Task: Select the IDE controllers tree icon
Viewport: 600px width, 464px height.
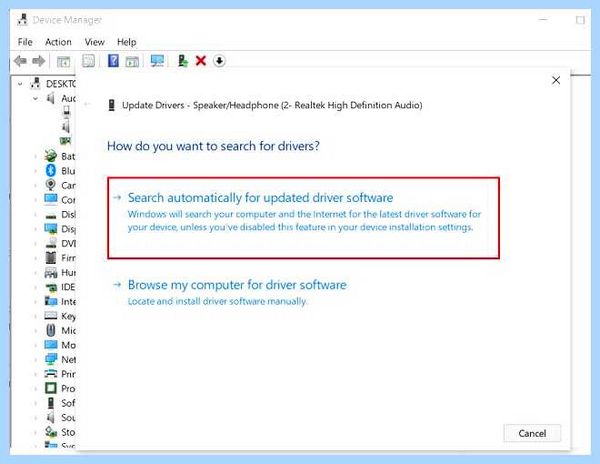Action: (51, 287)
